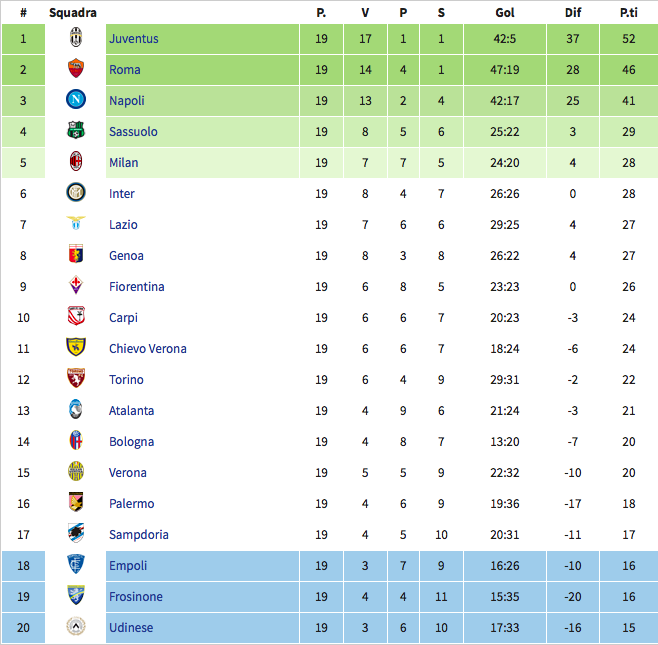Click the Roma club crest icon
This screenshot has height=645, width=658.
click(75, 70)
